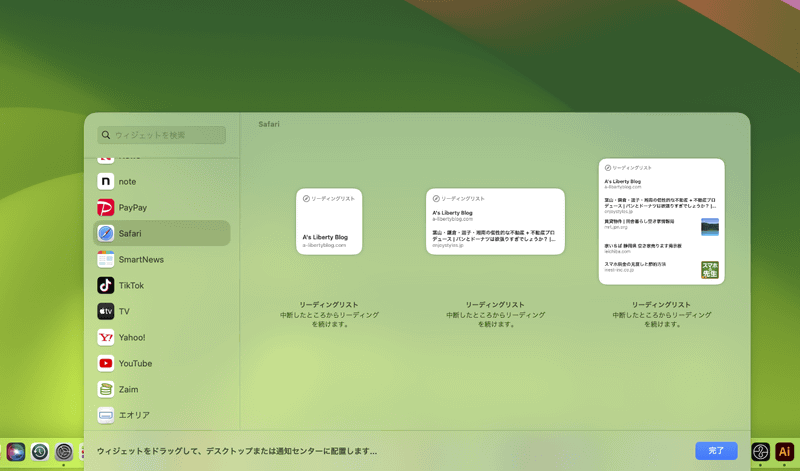800x471 pixels.
Task: Select the エオリア app icon
Action: pyautogui.click(x=106, y=415)
